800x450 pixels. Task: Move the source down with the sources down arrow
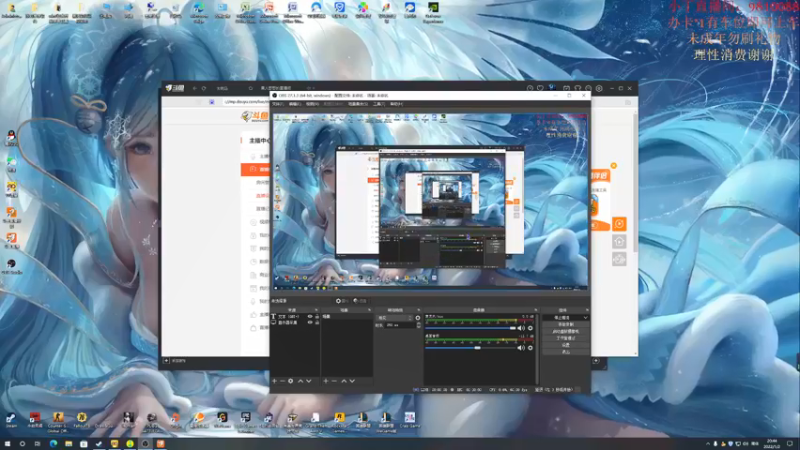(x=309, y=381)
